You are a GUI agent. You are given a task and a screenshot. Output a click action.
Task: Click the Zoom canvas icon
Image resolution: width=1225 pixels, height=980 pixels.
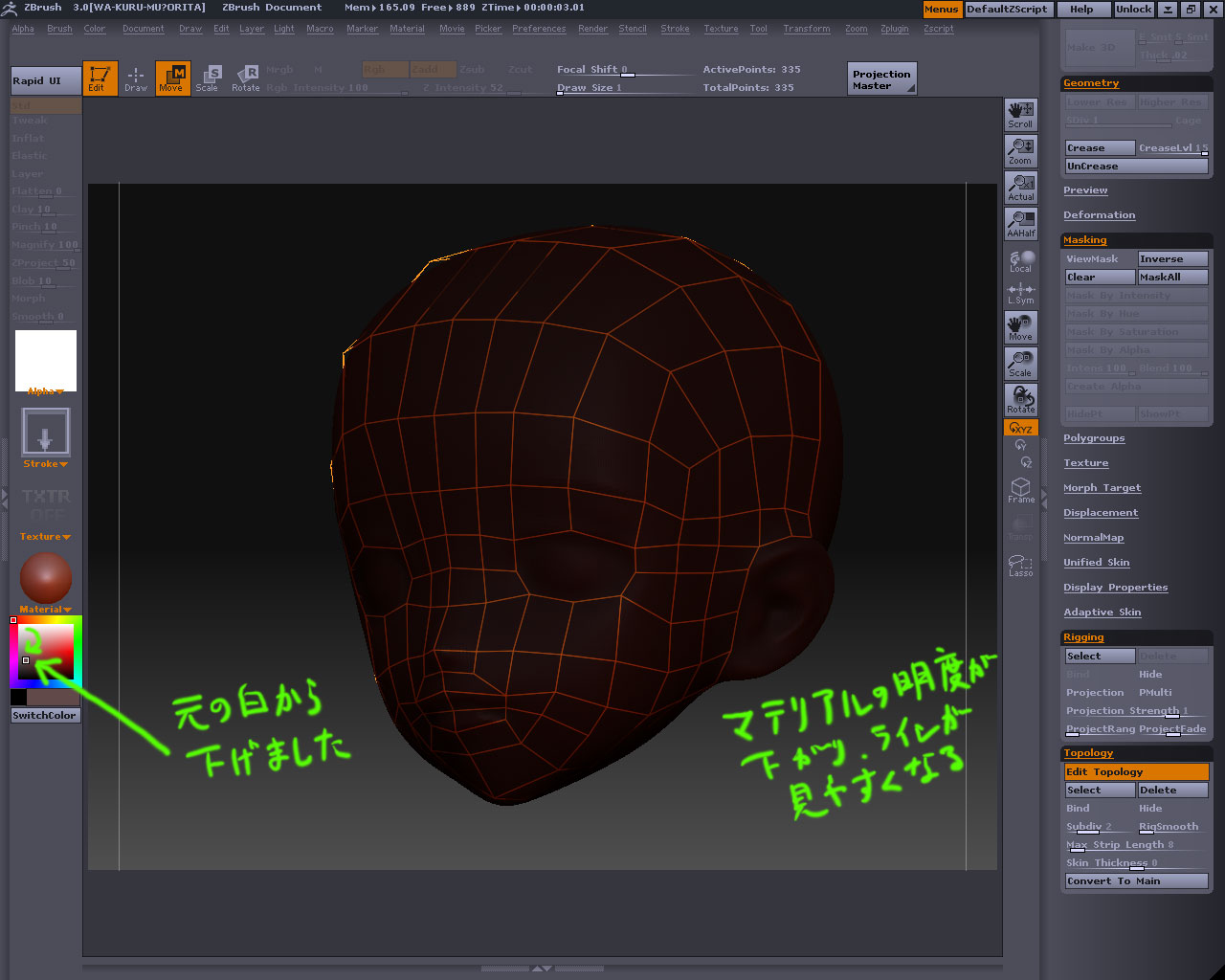(x=1021, y=151)
